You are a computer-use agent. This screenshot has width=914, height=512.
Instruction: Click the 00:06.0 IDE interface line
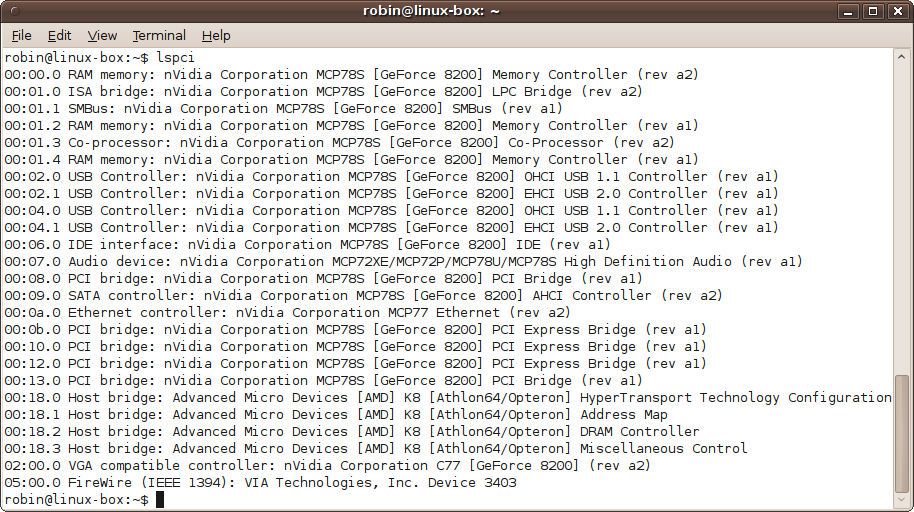pyautogui.click(x=307, y=244)
